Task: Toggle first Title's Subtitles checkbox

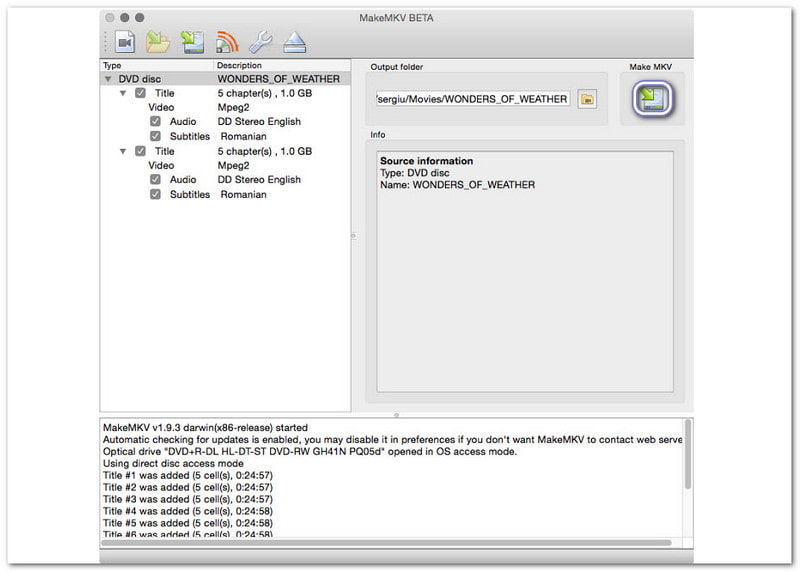Action: 155,136
